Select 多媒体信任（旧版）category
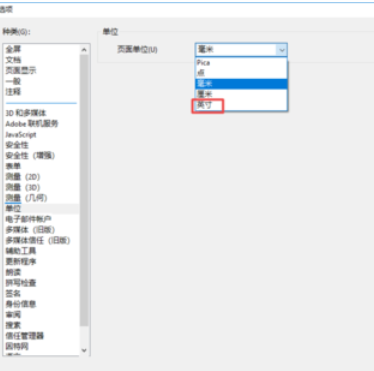The height and width of the screenshot is (371, 374). coord(38,240)
